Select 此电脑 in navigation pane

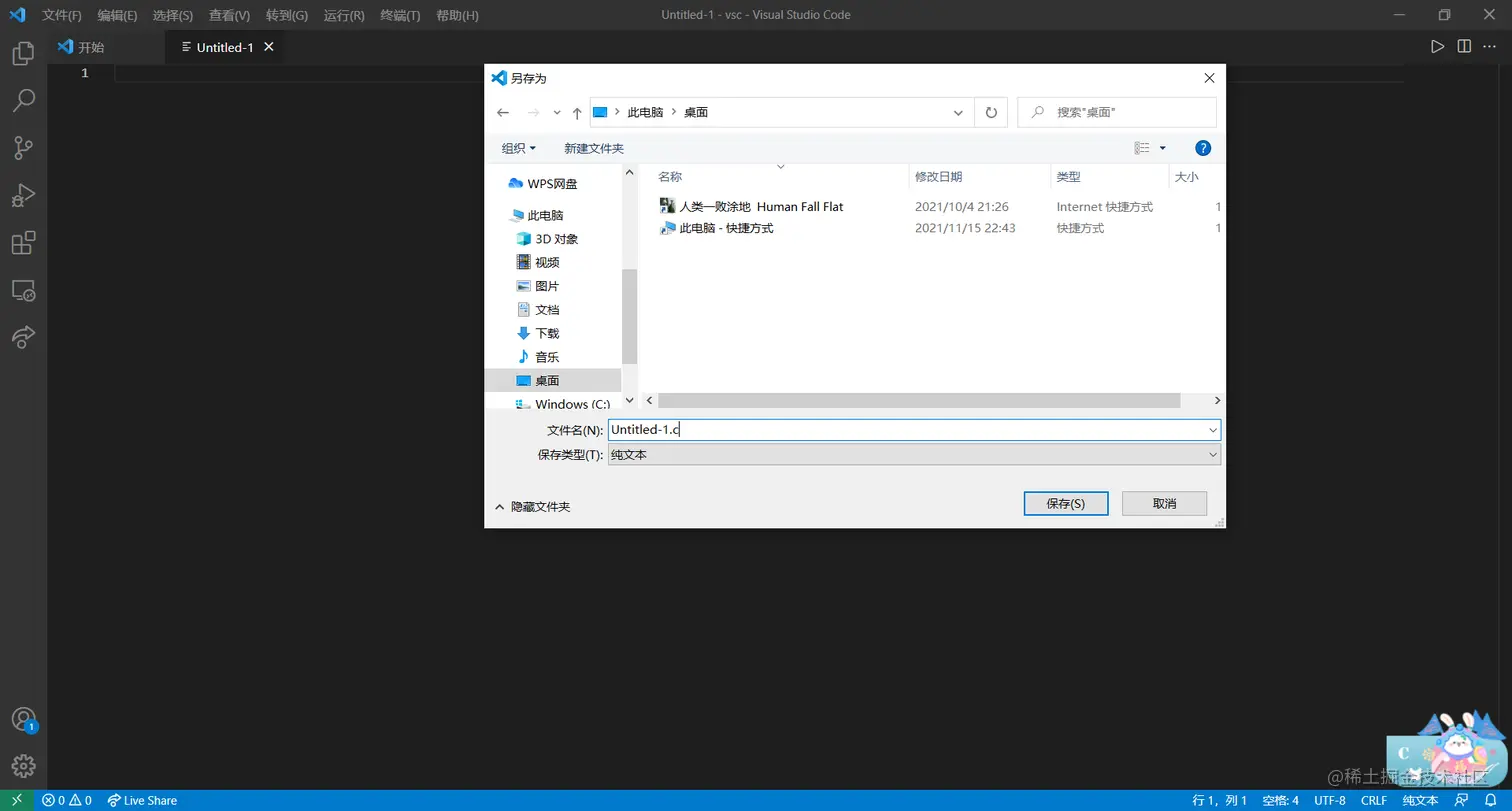[545, 215]
